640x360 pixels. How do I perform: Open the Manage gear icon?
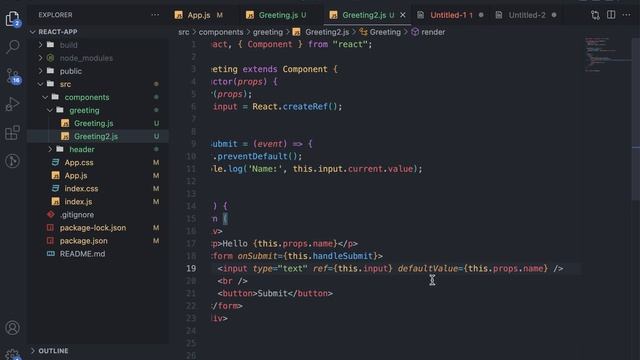click(13, 354)
